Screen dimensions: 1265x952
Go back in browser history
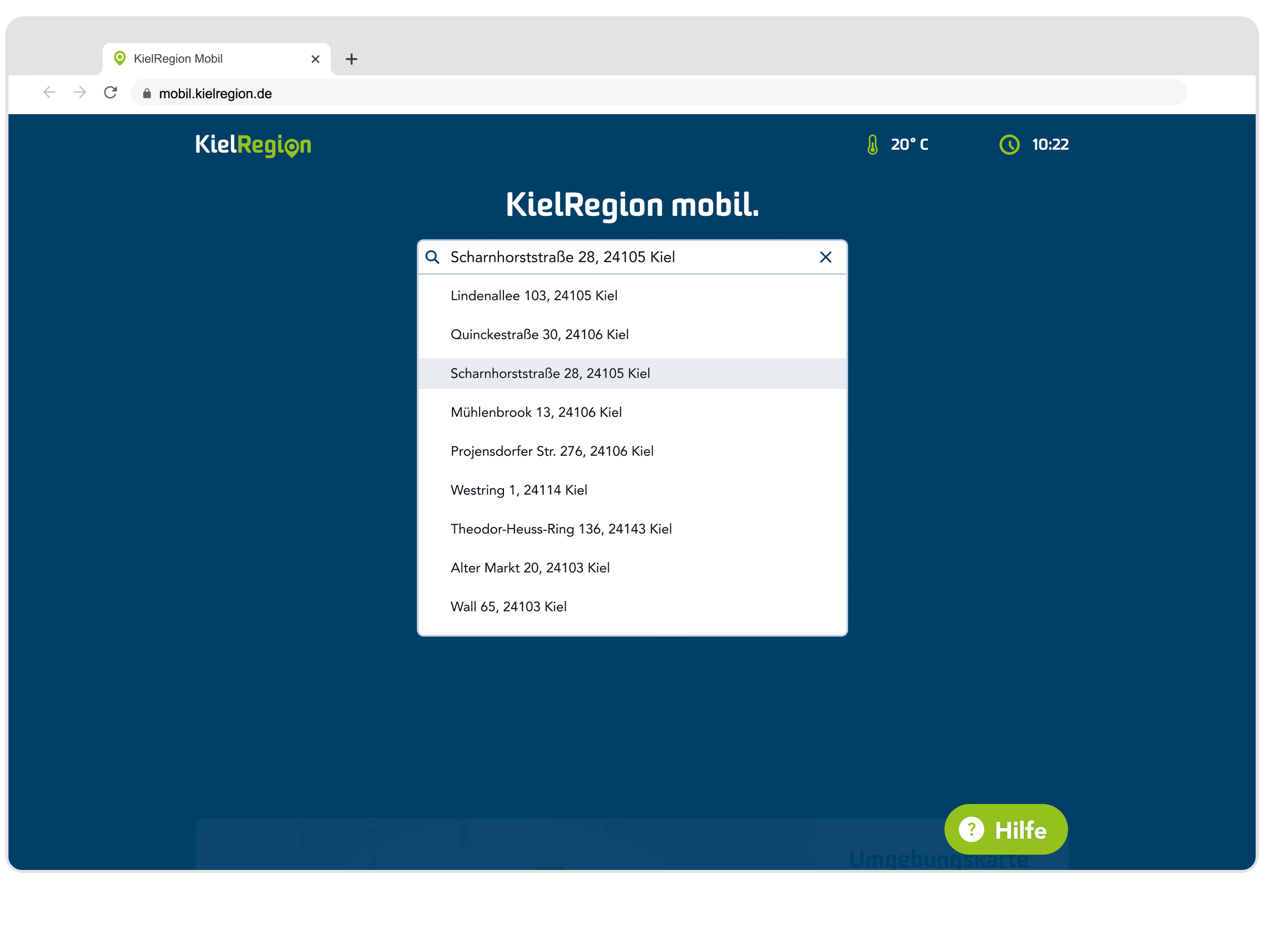tap(50, 93)
